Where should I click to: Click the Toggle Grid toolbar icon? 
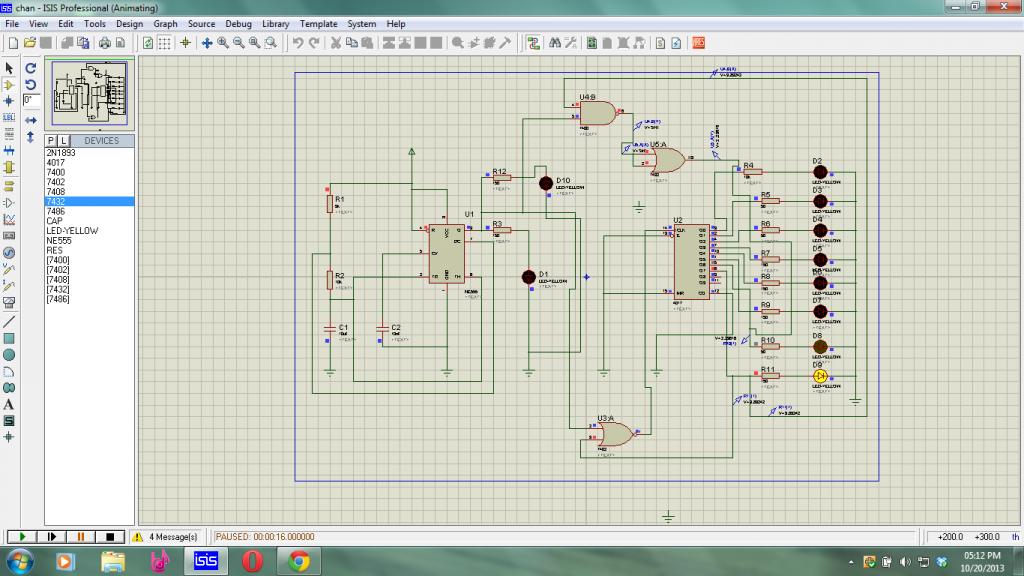pyautogui.click(x=165, y=43)
